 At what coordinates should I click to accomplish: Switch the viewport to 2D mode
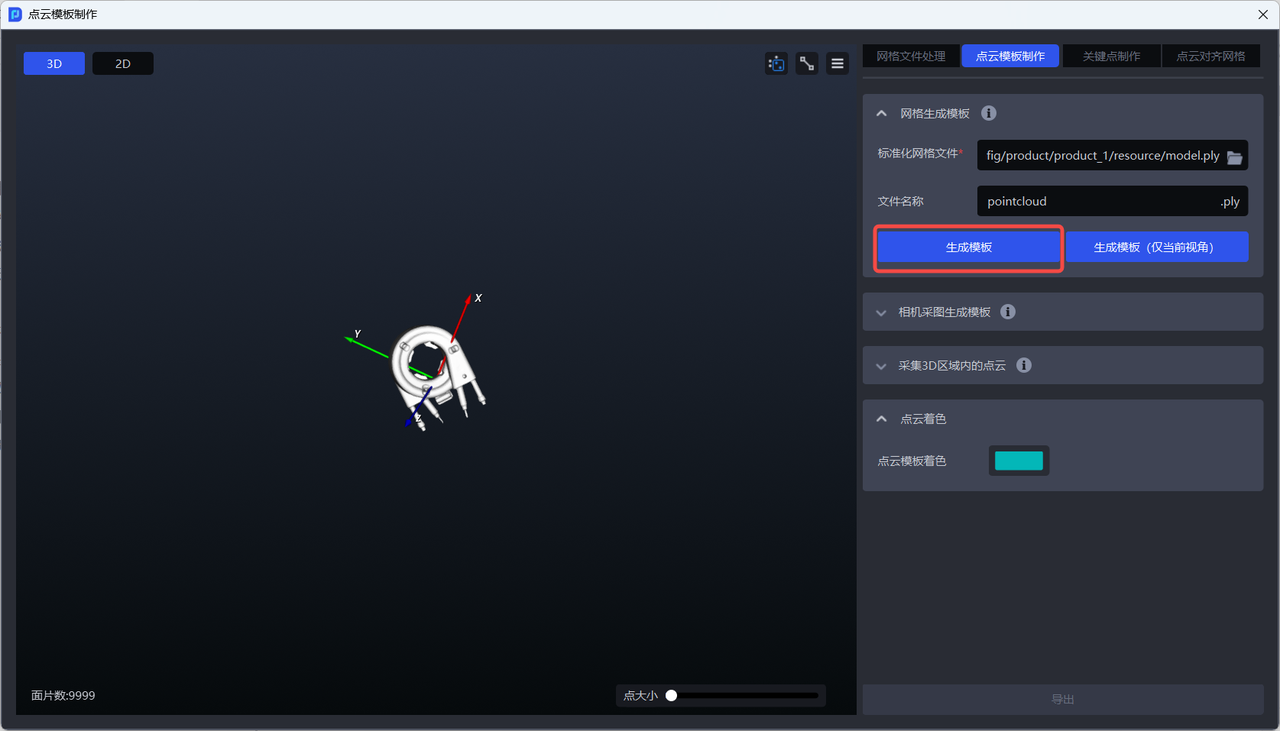123,64
